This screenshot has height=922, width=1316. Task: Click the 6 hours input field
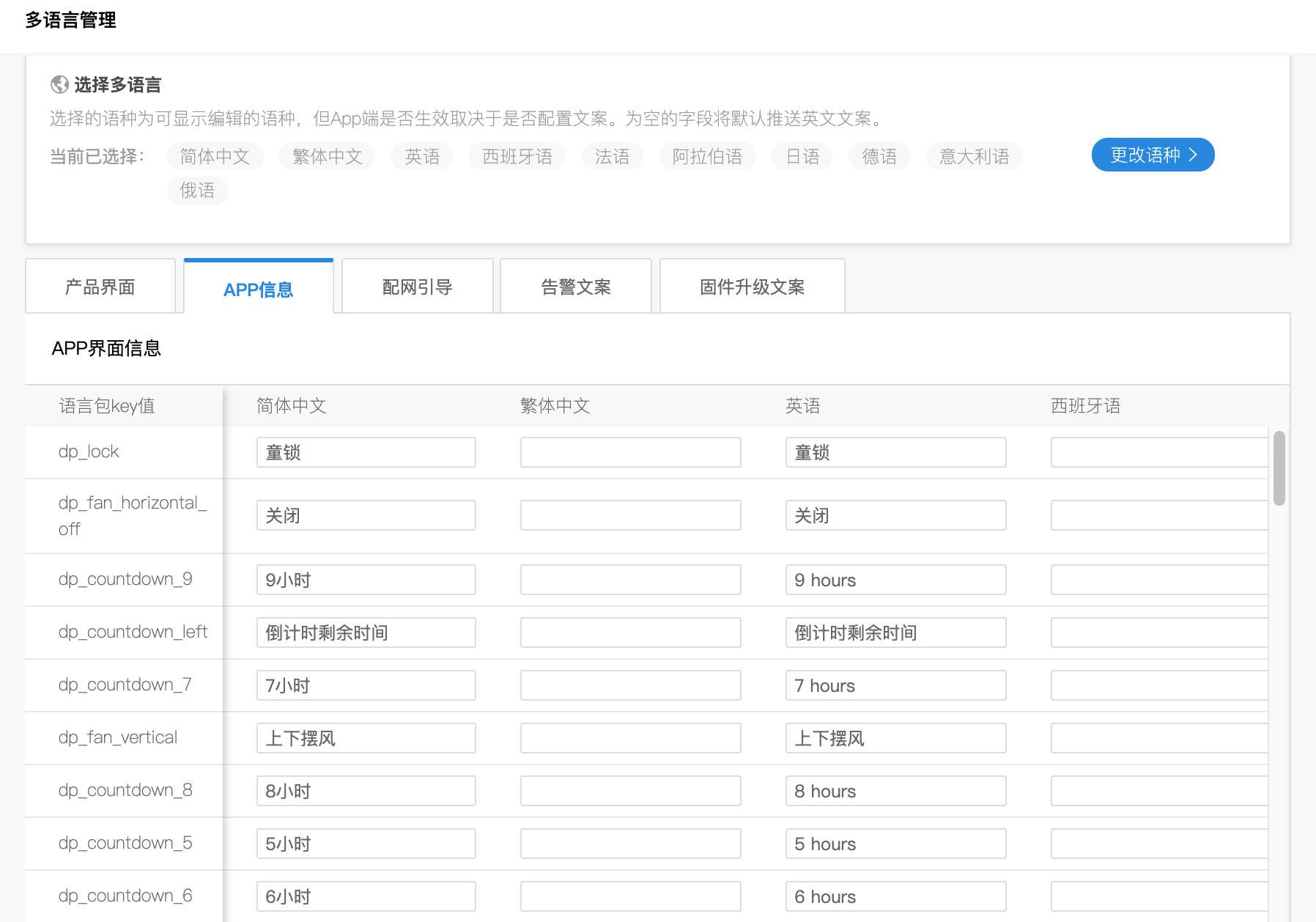[x=896, y=896]
